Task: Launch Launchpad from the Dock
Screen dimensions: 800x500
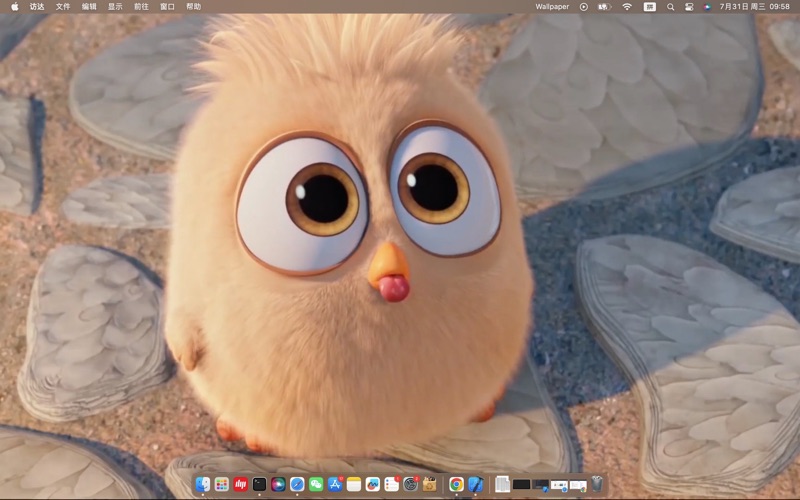Action: (x=222, y=484)
